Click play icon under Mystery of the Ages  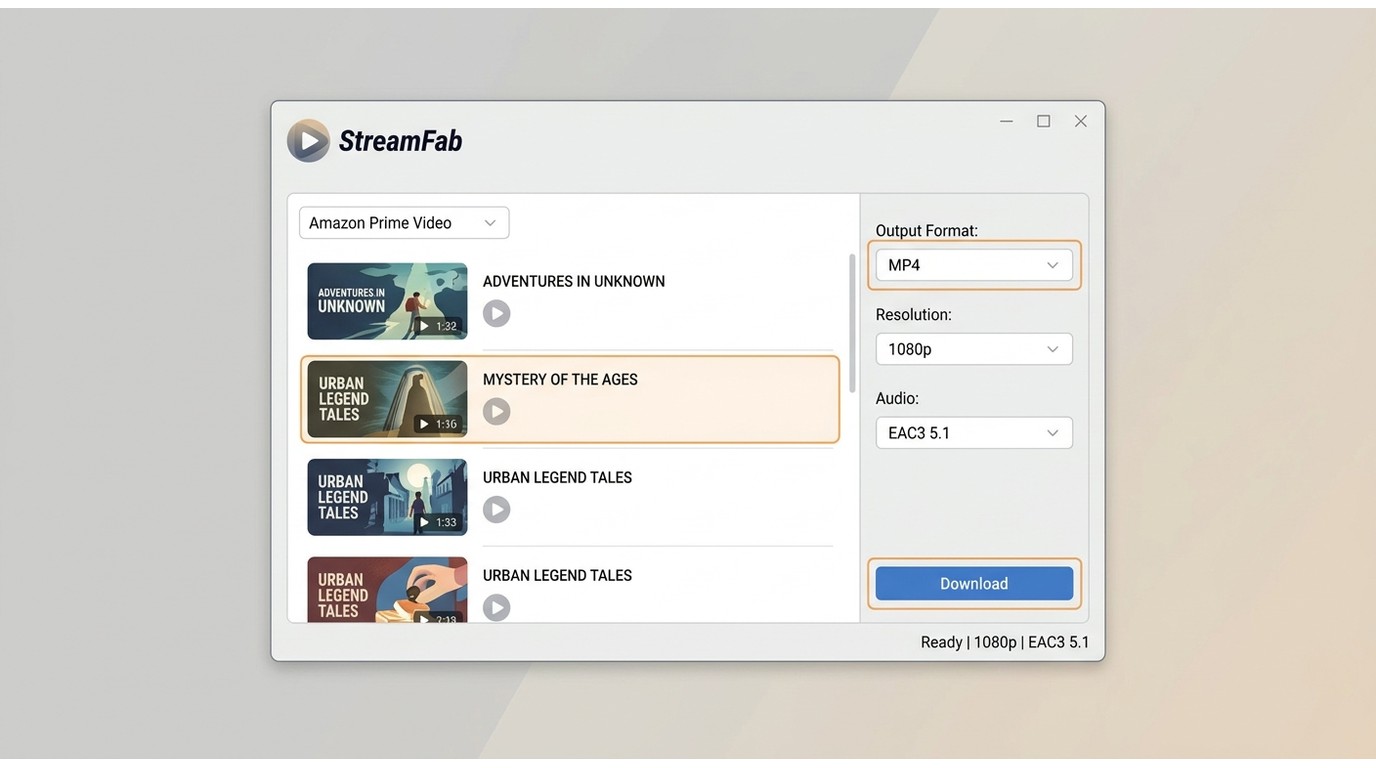pyautogui.click(x=496, y=411)
